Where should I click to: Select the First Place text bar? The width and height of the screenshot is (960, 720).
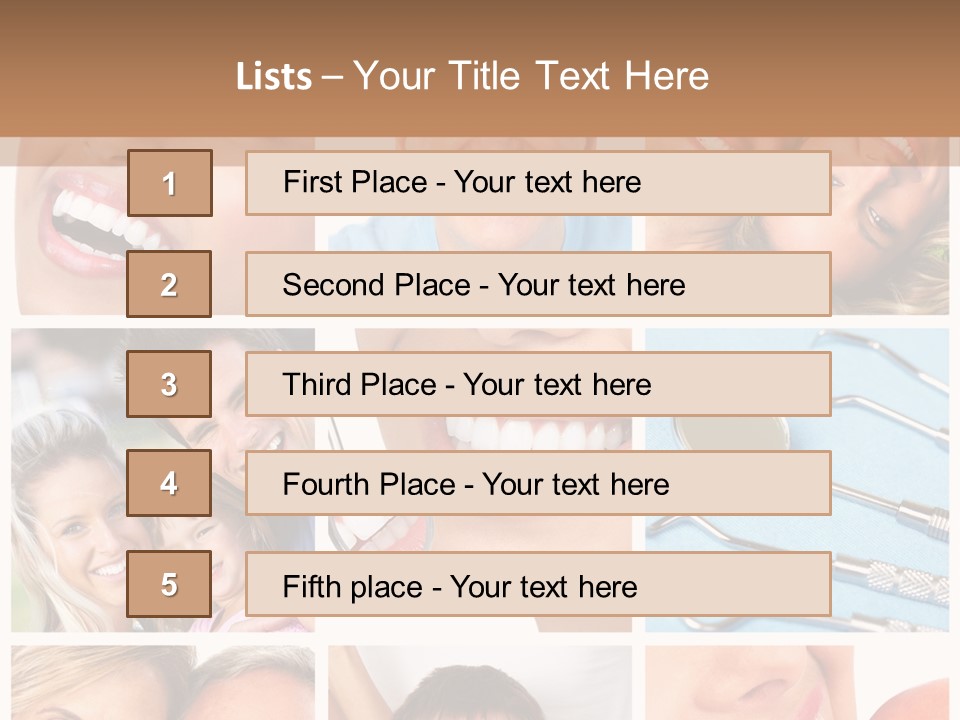coord(538,183)
